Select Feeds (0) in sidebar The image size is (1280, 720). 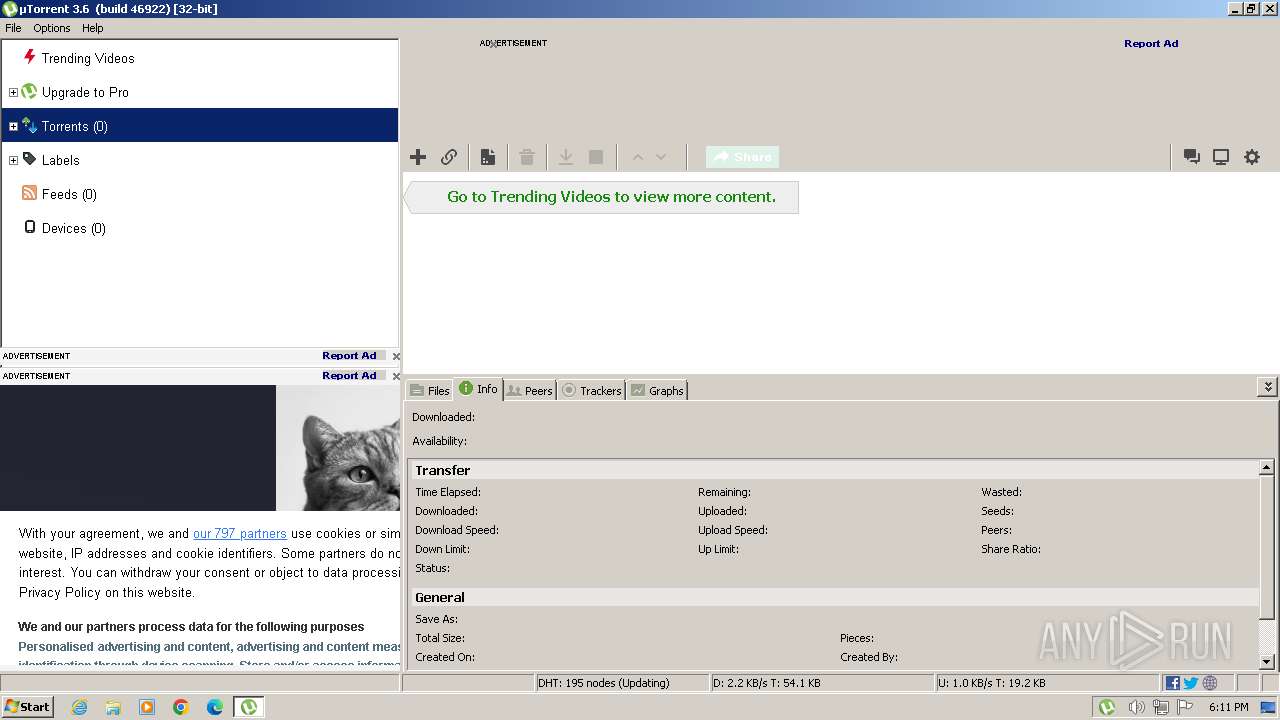click(x=69, y=194)
